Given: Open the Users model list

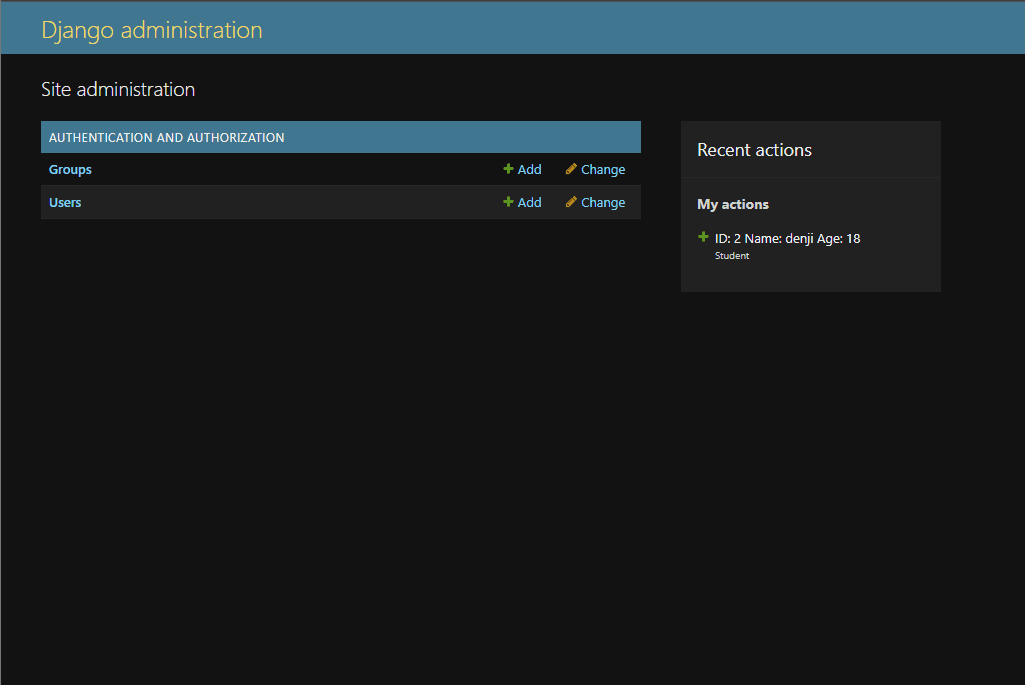Looking at the screenshot, I should click(x=65, y=203).
